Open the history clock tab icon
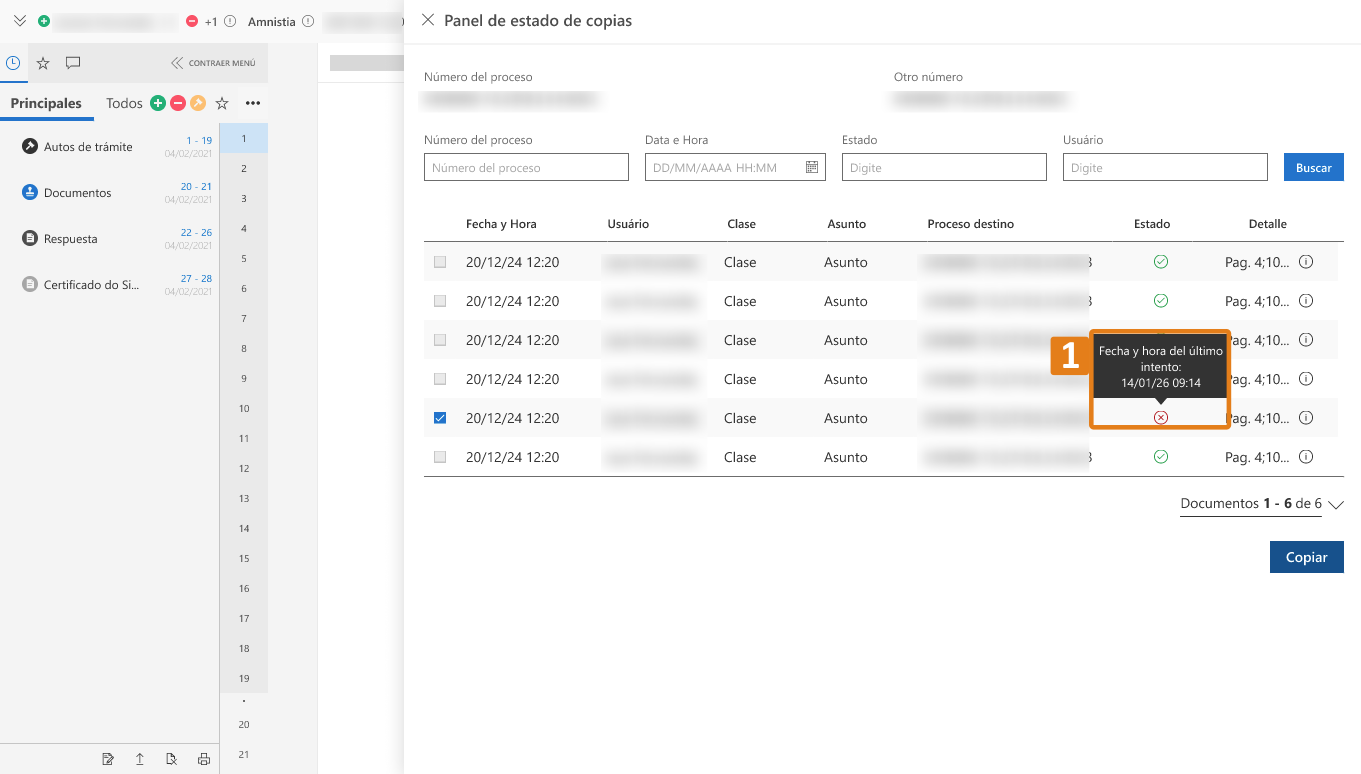The width and height of the screenshot is (1361, 774). (x=13, y=62)
